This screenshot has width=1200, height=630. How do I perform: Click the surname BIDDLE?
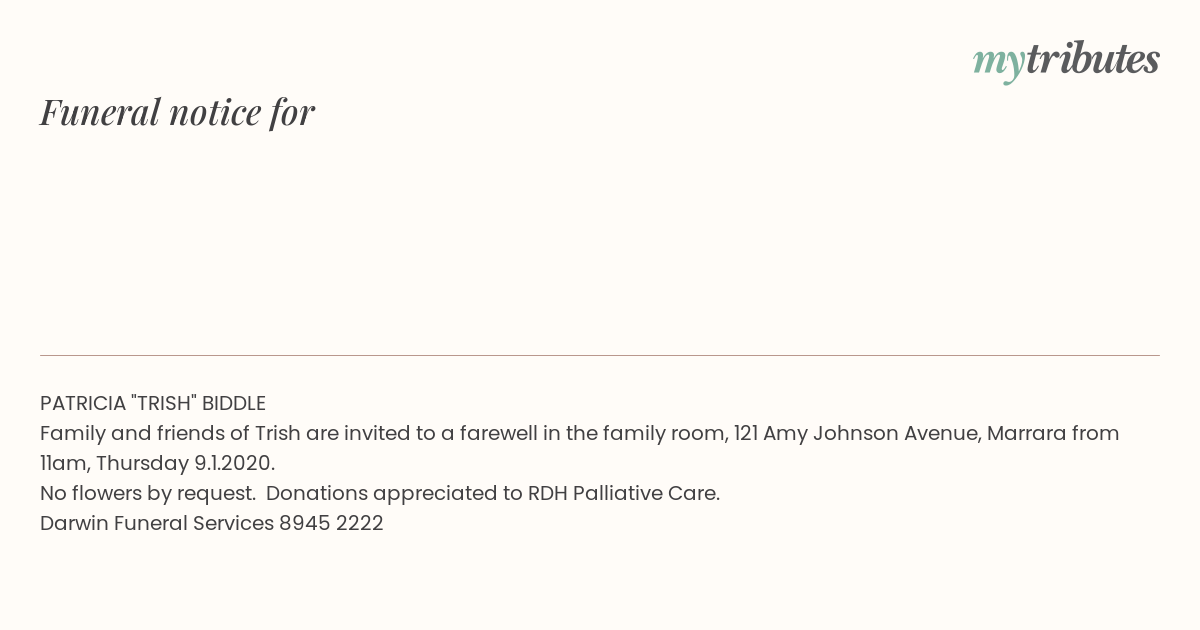pos(234,403)
